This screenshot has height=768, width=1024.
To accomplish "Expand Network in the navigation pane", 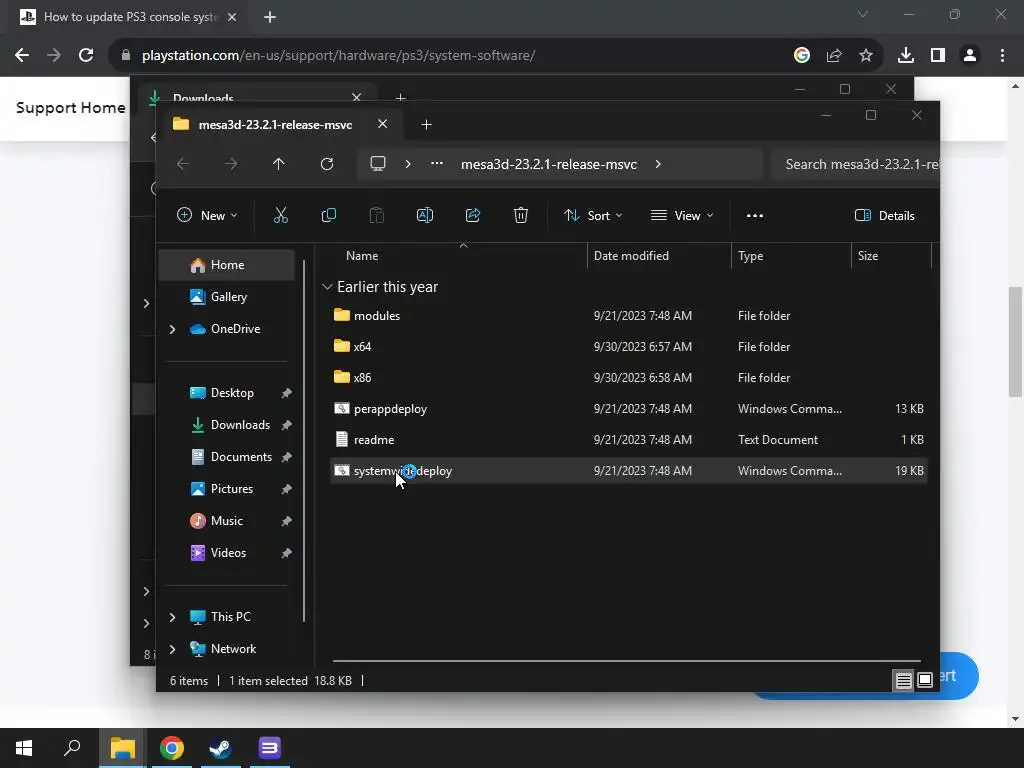I will tap(172, 649).
